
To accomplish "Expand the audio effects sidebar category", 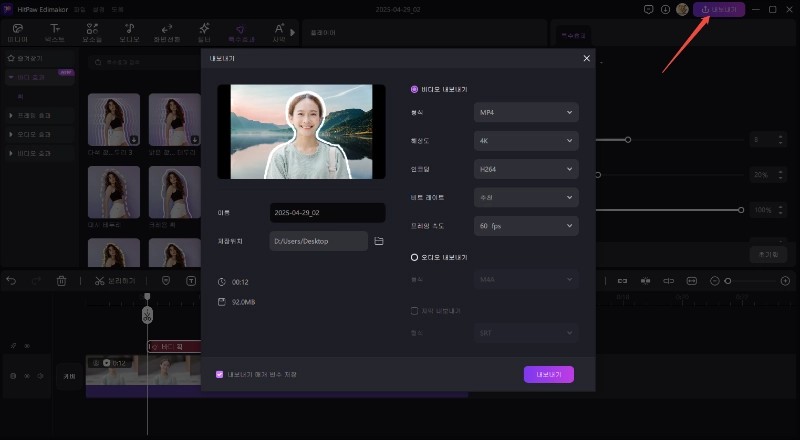I will tap(40, 134).
